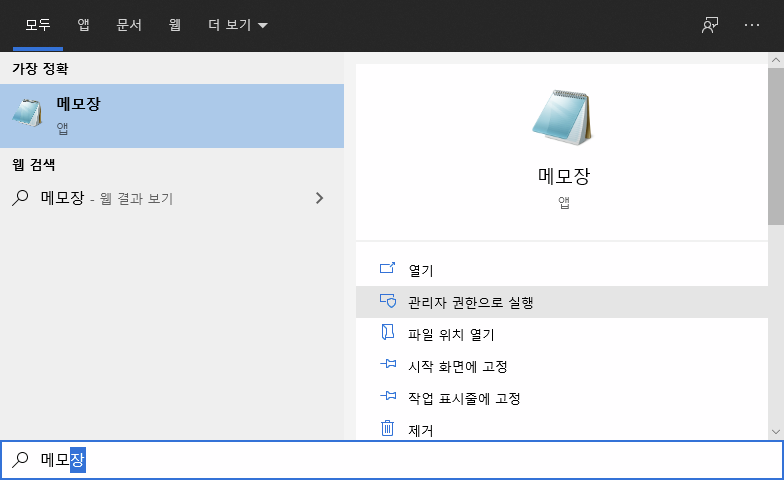The width and height of the screenshot is (784, 480).
Task: Expand the 더 보기 dropdown
Action: click(238, 25)
